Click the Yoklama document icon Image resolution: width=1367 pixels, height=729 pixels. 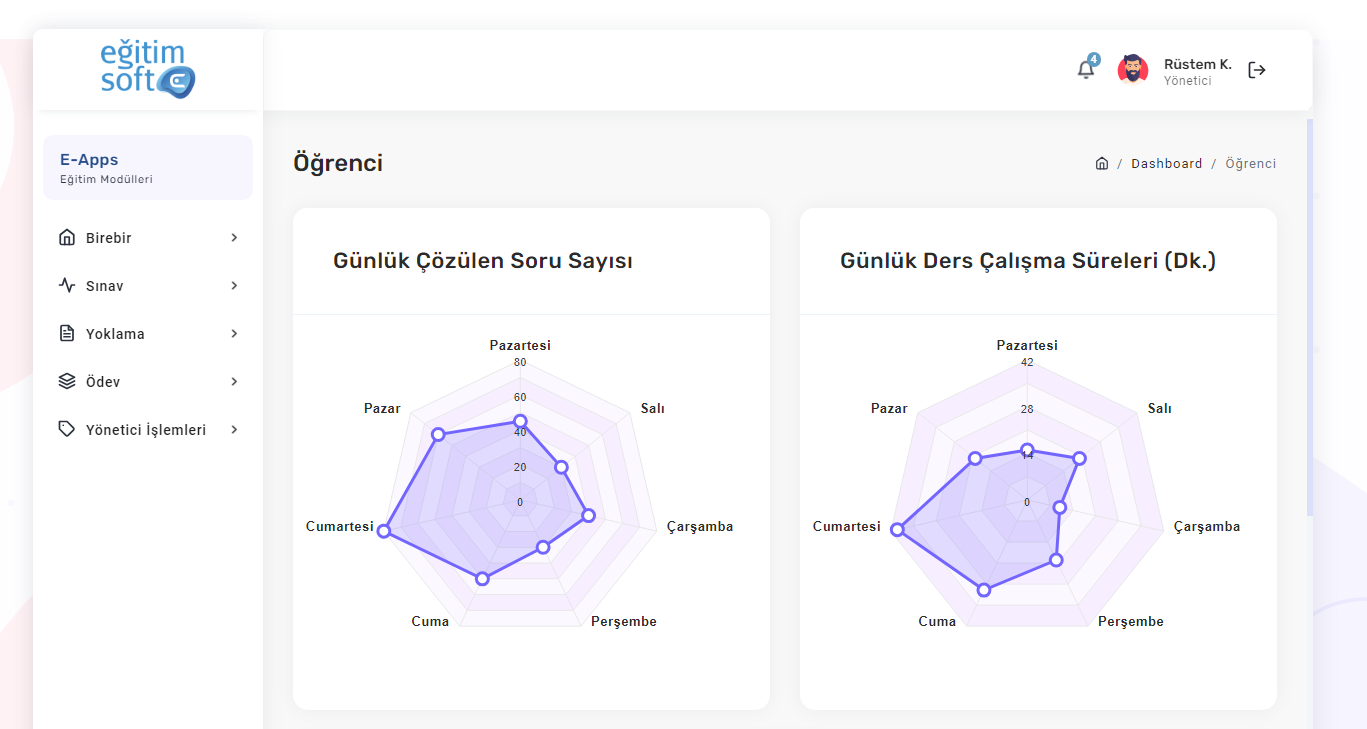coord(67,334)
